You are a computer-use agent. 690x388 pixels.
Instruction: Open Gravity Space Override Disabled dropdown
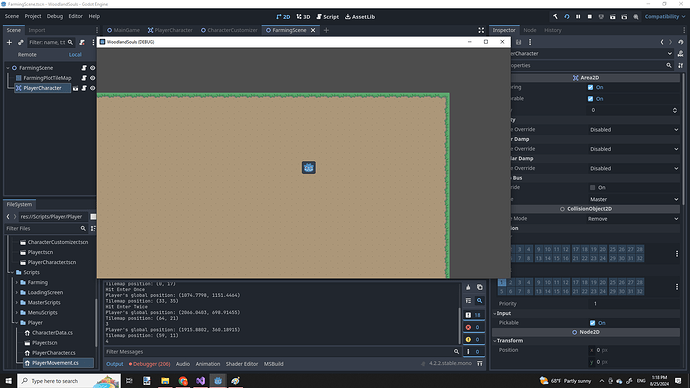click(634, 130)
